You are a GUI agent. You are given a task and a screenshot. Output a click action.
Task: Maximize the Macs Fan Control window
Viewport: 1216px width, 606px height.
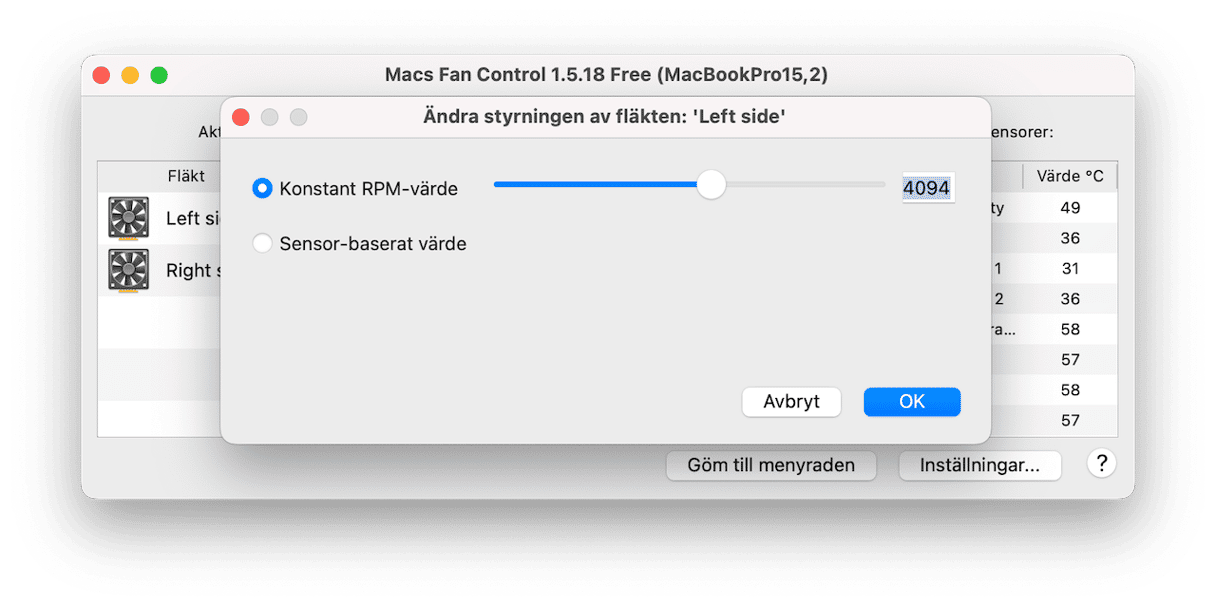(x=159, y=75)
